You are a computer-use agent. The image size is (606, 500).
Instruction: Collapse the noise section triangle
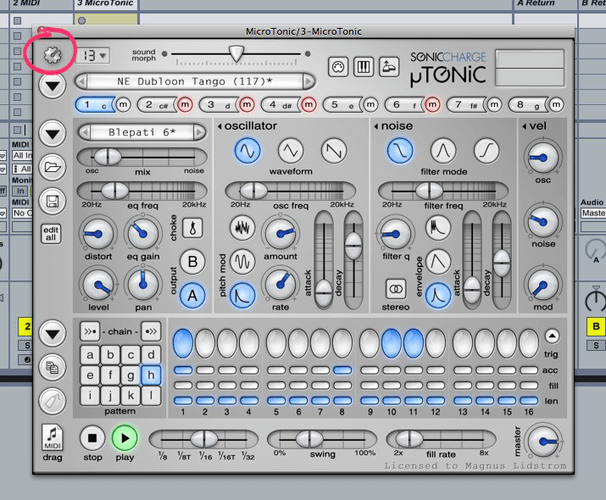(x=376, y=126)
